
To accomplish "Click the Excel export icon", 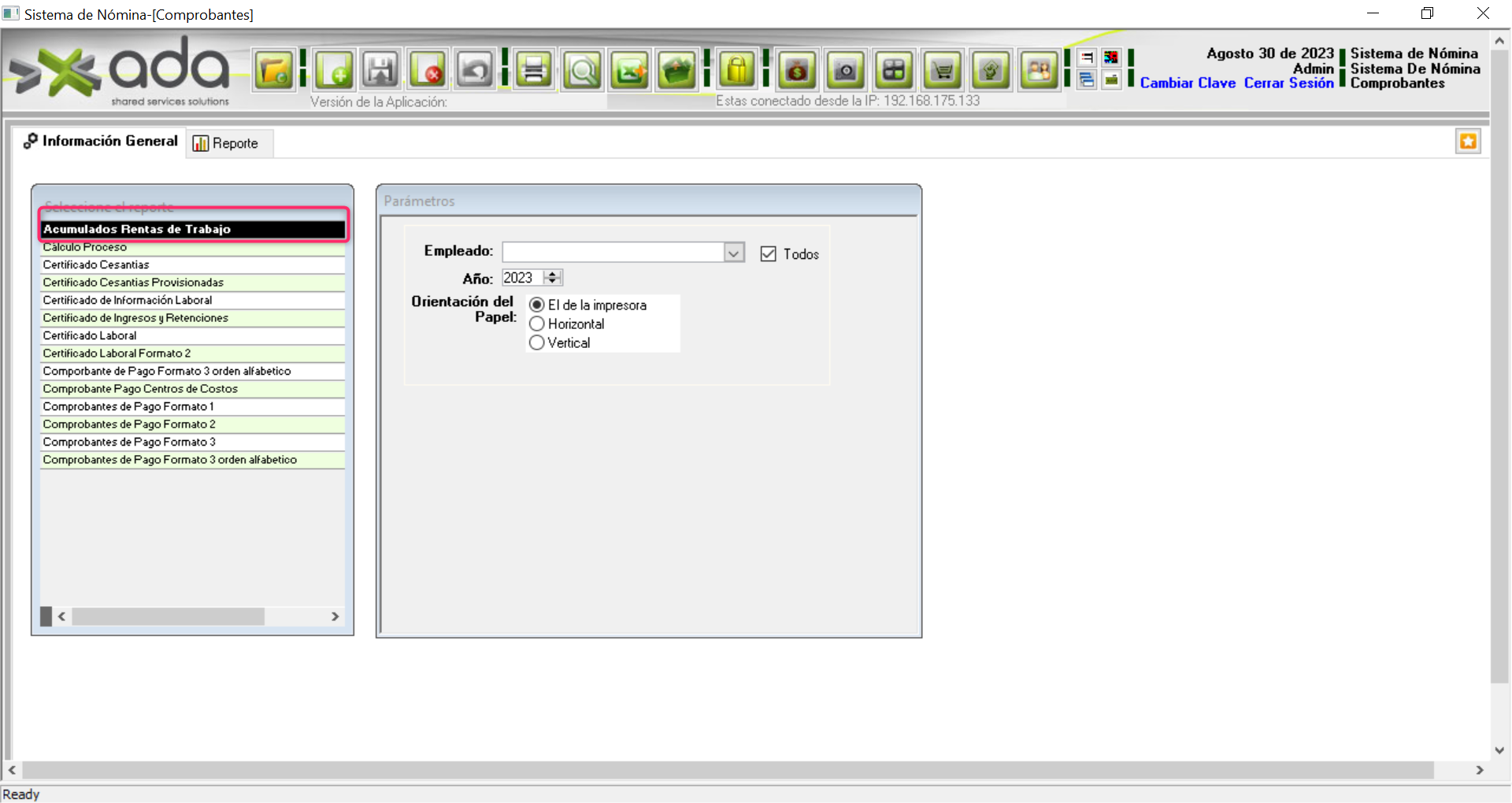I will point(630,71).
